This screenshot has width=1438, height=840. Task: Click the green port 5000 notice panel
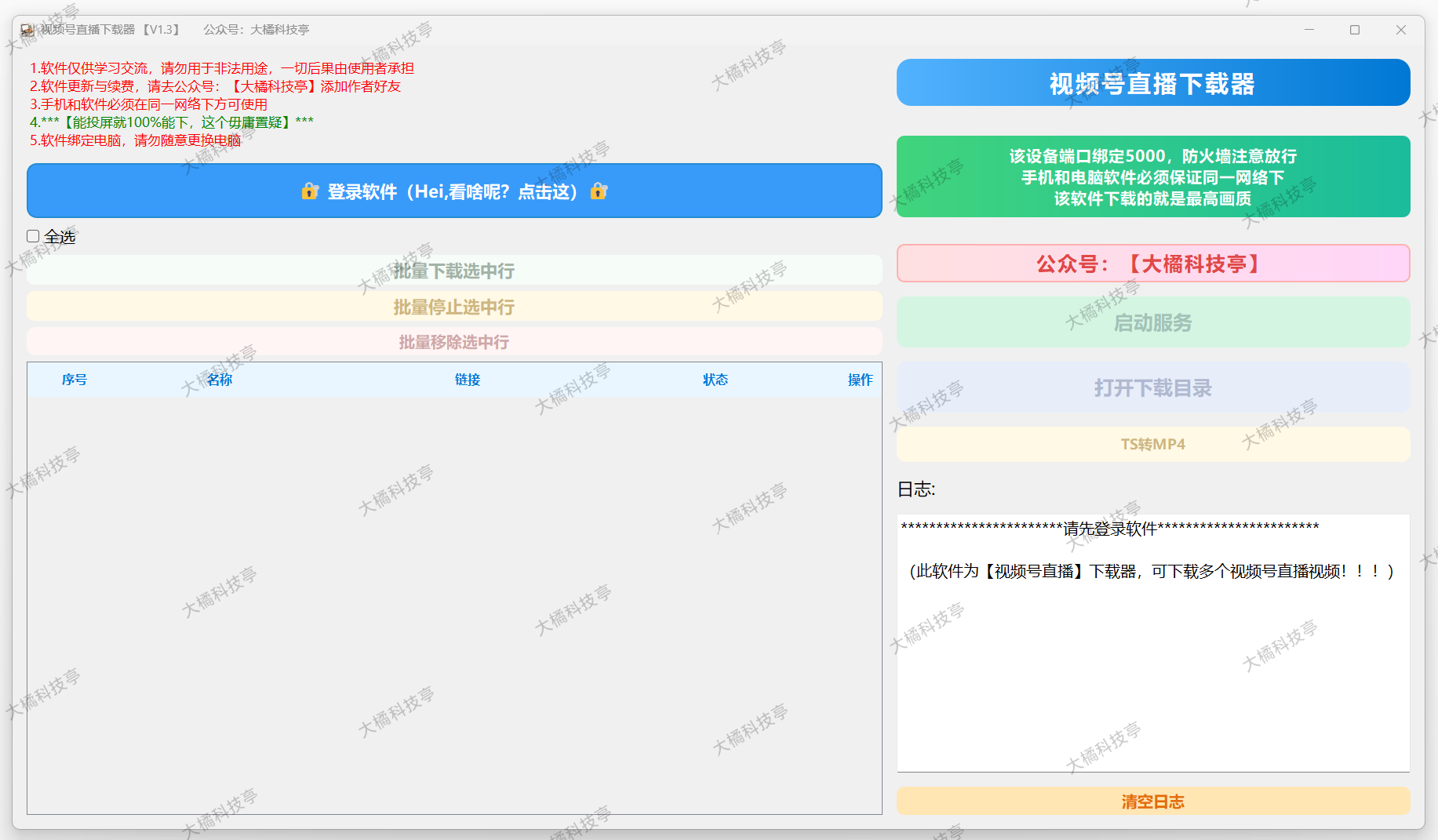pyautogui.click(x=1153, y=176)
